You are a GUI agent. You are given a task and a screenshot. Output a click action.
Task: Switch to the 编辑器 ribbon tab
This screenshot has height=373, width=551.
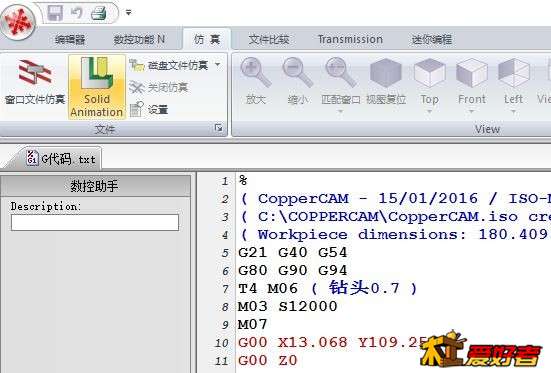click(x=70, y=40)
